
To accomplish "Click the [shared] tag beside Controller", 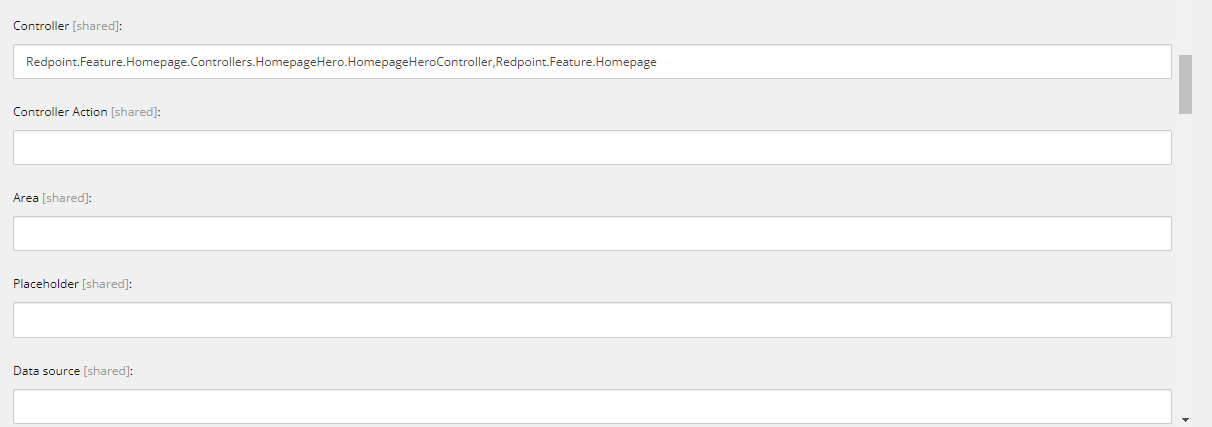I will pyautogui.click(x=94, y=26).
